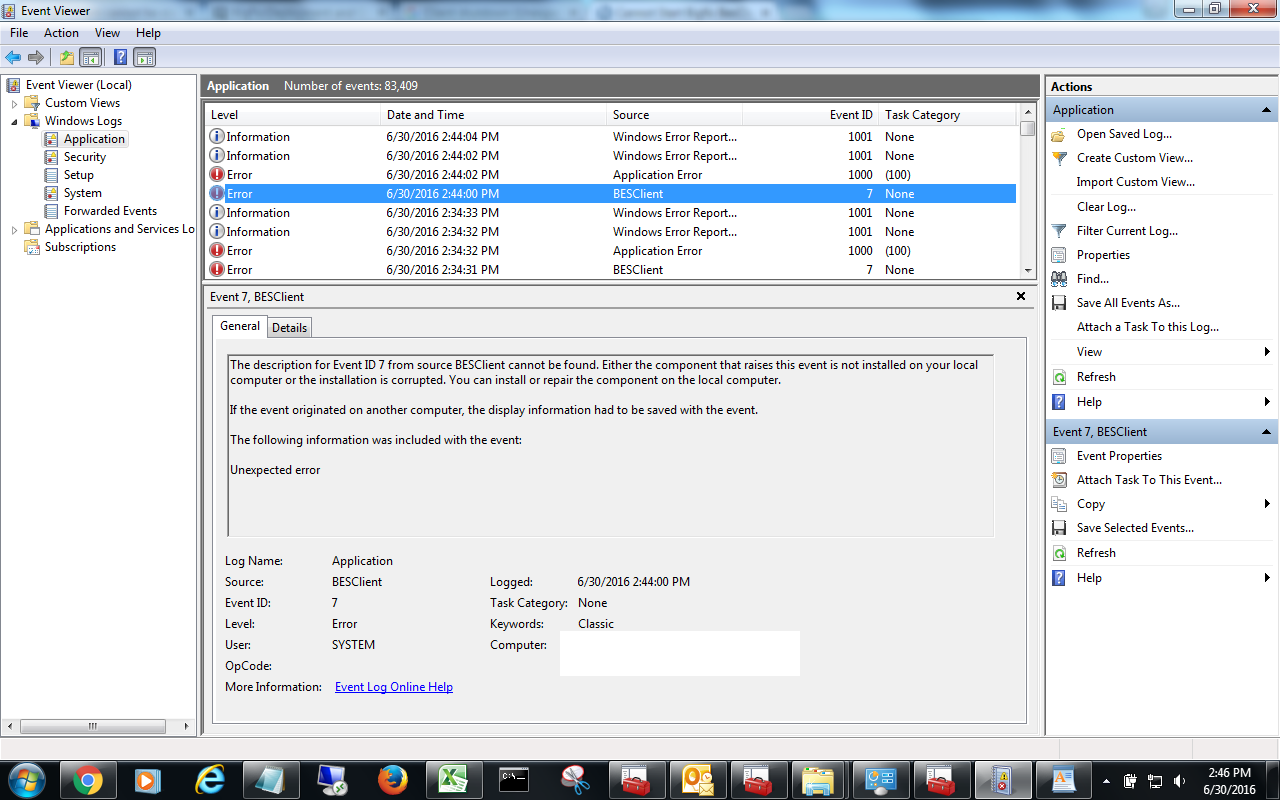
Task: Open Excel from taskbar
Action: pyautogui.click(x=455, y=780)
